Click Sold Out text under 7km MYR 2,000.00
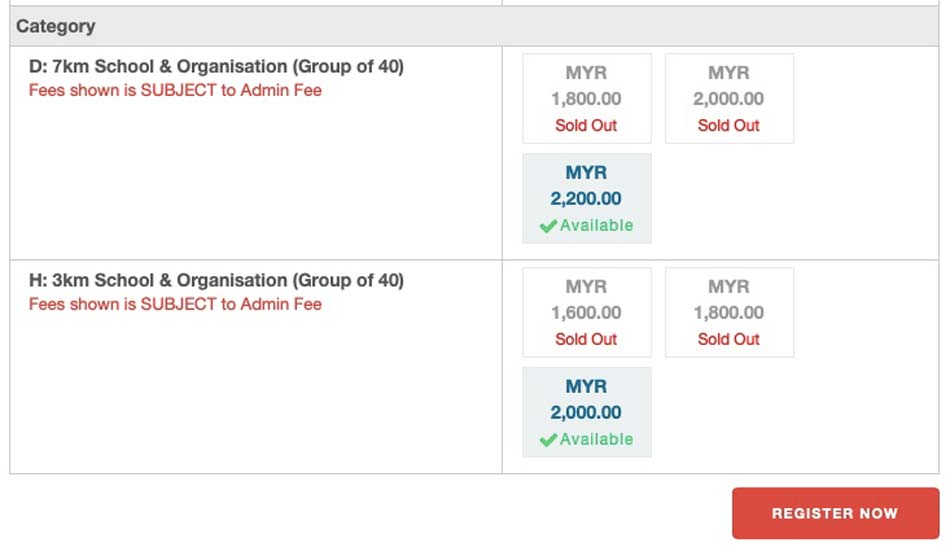The width and height of the screenshot is (950, 560). (x=728, y=125)
